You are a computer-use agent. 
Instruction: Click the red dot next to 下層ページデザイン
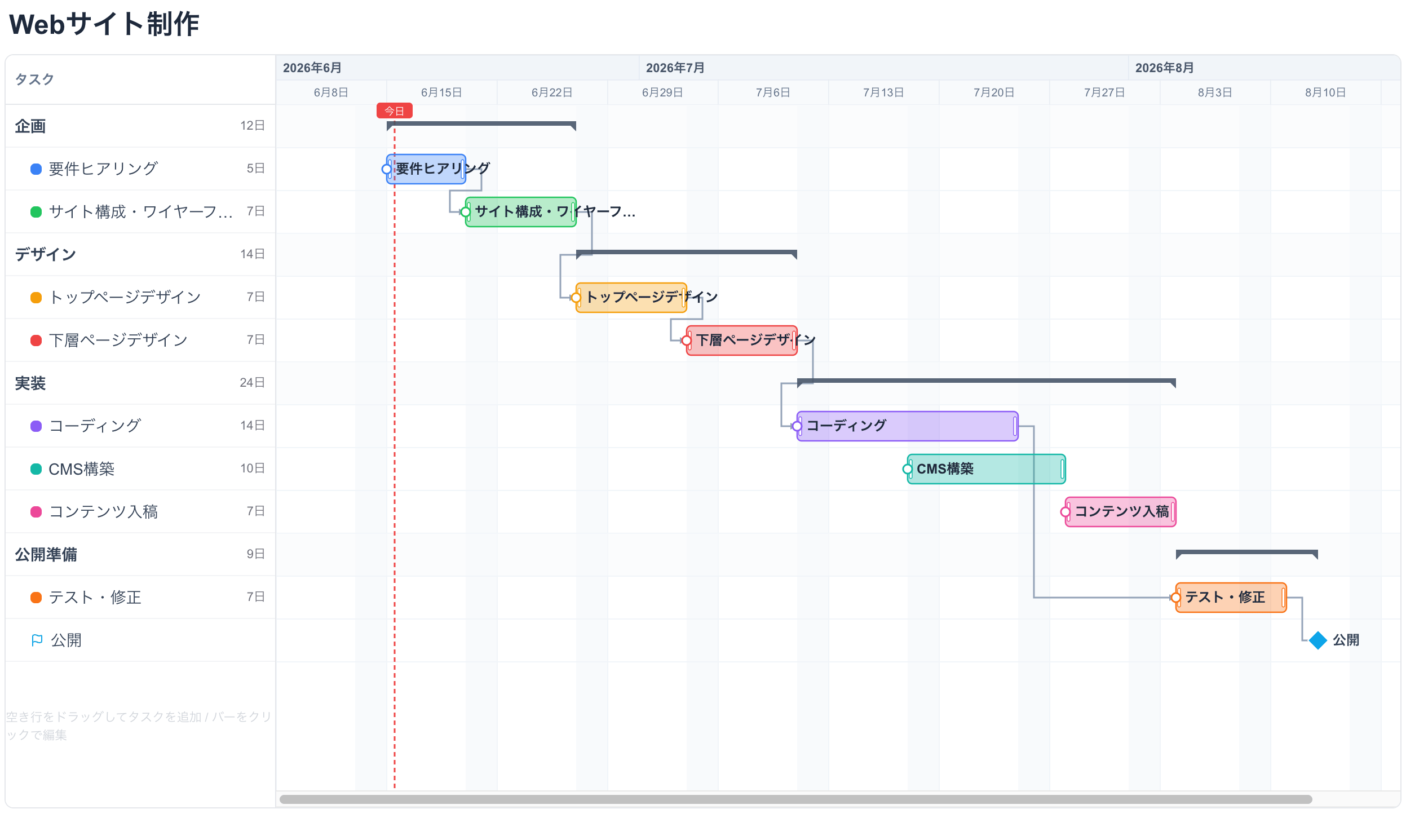[36, 340]
